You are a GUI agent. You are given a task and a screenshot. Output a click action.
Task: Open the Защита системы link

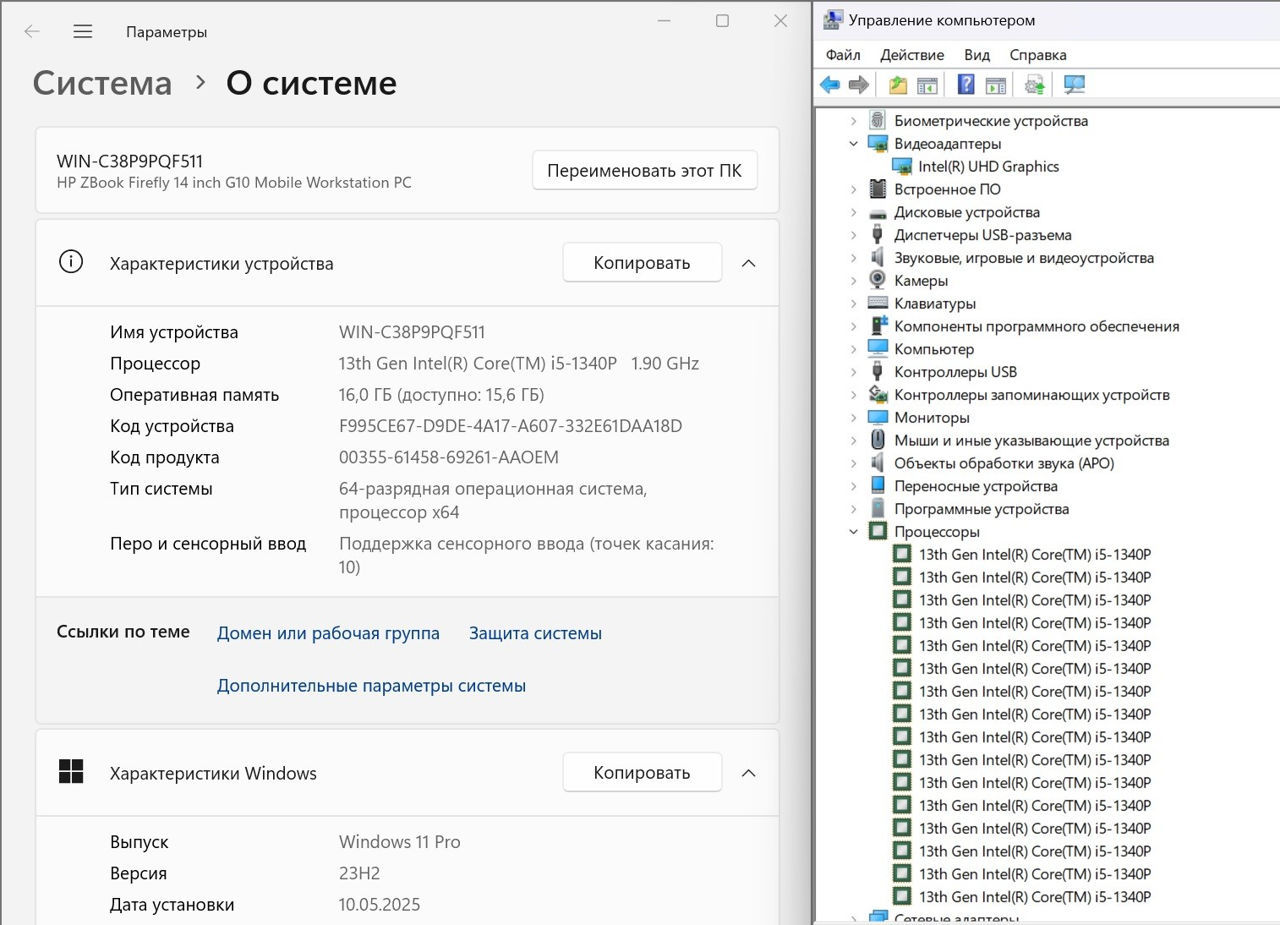tap(535, 633)
